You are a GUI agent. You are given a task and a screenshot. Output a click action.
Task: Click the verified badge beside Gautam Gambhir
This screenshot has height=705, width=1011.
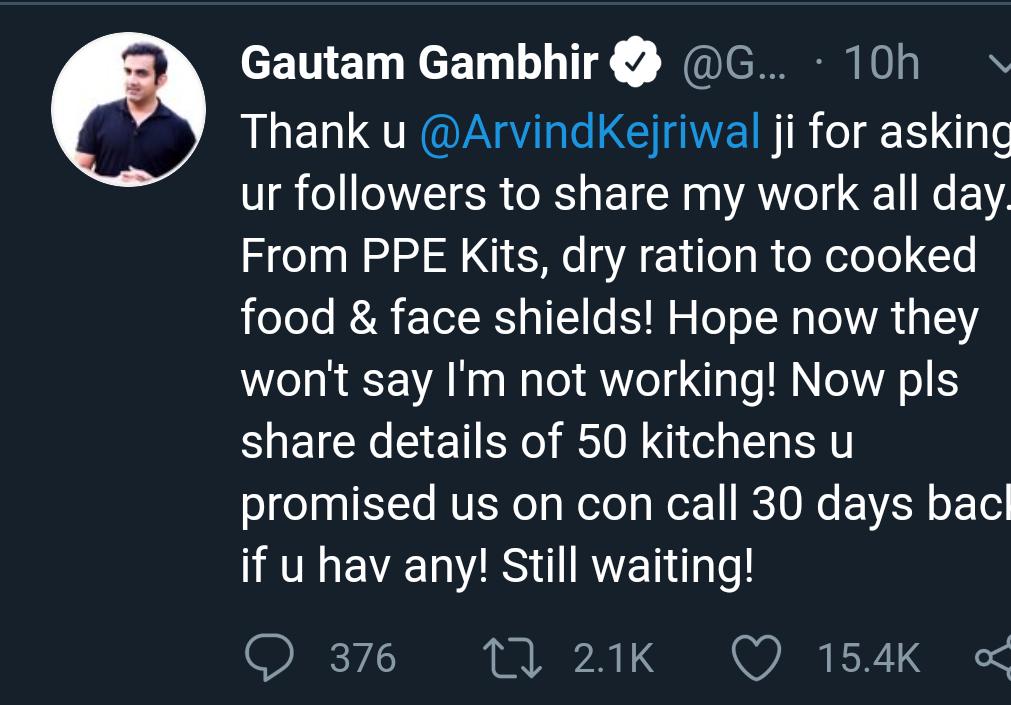638,65
